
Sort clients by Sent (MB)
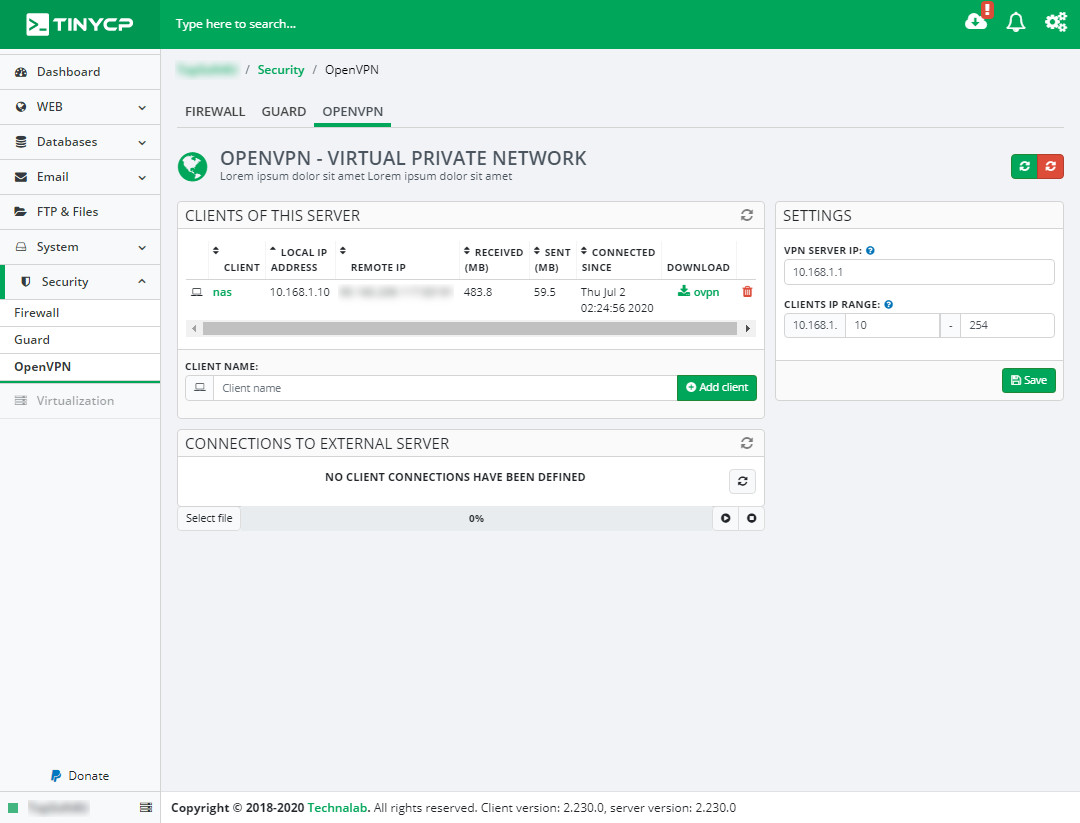click(552, 259)
